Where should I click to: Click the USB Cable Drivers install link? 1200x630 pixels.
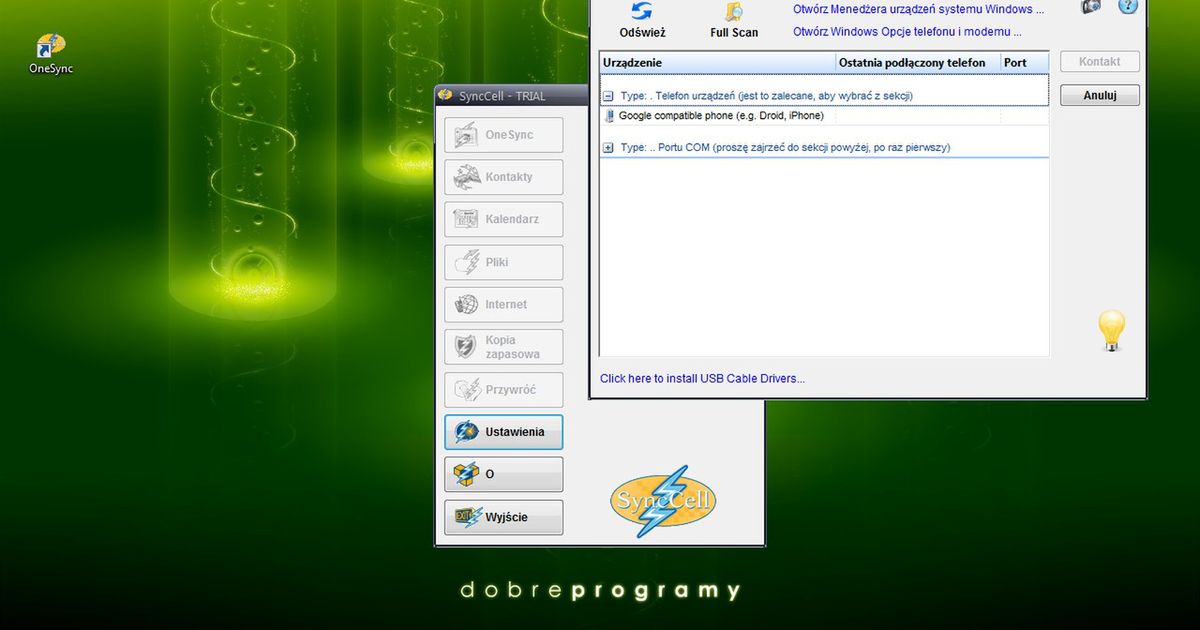click(x=702, y=378)
